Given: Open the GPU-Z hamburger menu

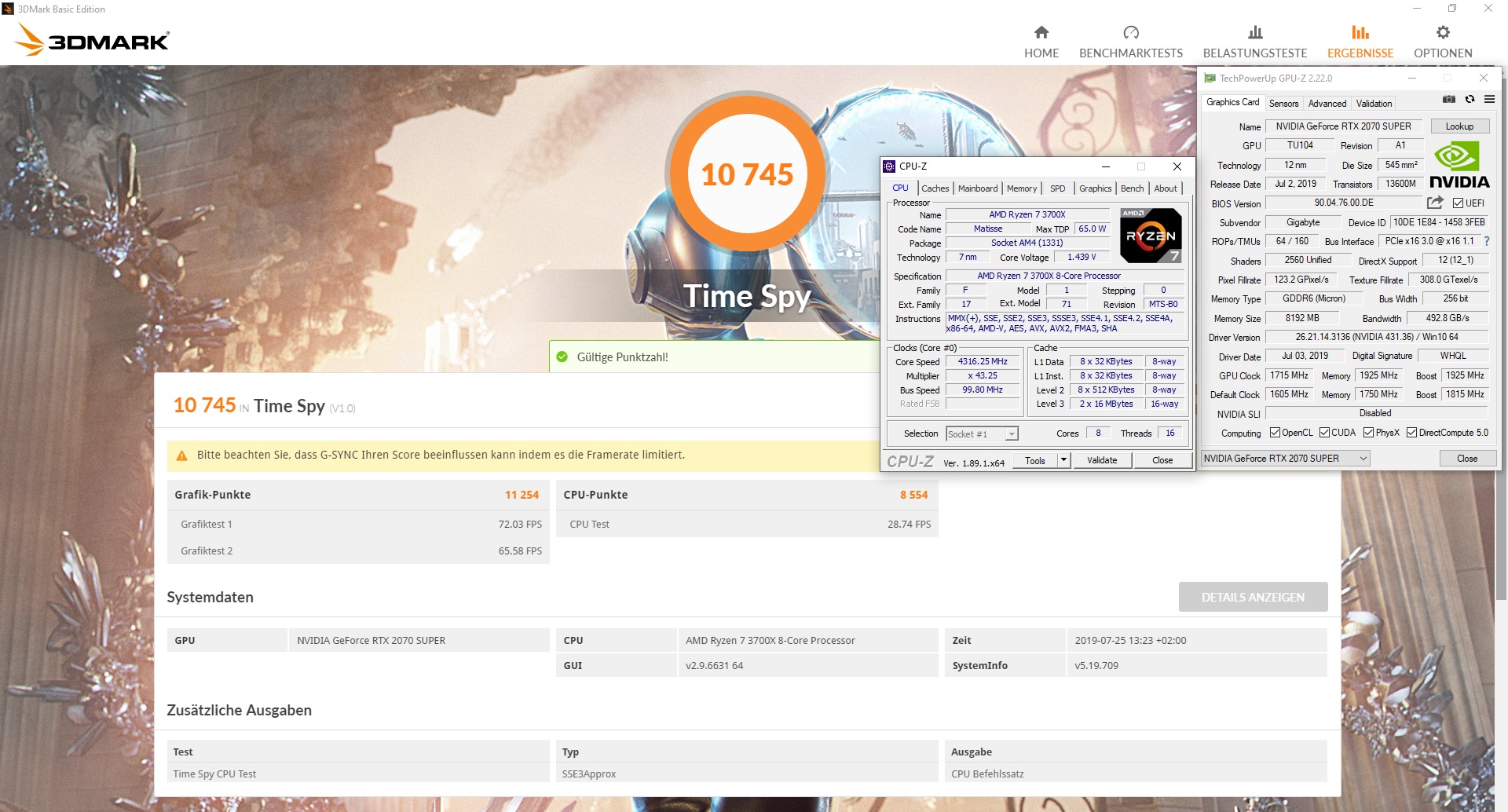Looking at the screenshot, I should [1489, 100].
